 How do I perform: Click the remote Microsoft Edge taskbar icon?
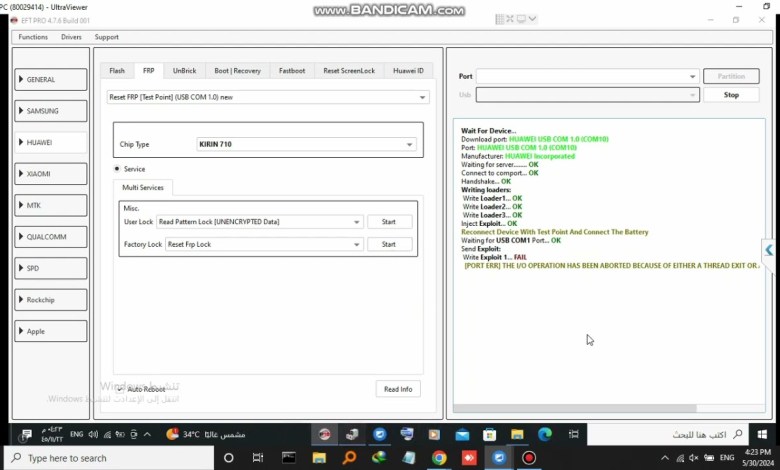[x=545, y=434]
